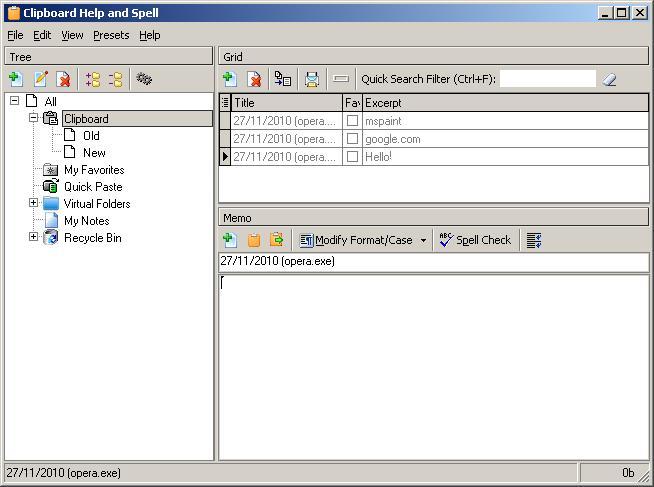Collapse the Clipboard tree node
The height and width of the screenshot is (487, 654).
click(33, 118)
